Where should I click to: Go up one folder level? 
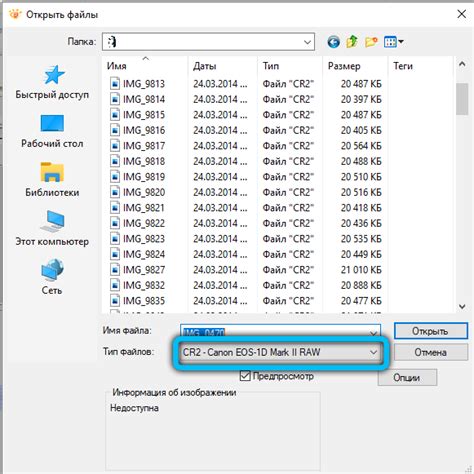point(352,42)
